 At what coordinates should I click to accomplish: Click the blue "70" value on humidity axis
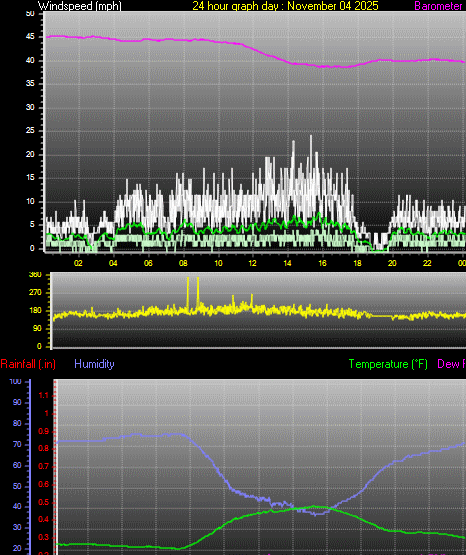pyautogui.click(x=17, y=445)
